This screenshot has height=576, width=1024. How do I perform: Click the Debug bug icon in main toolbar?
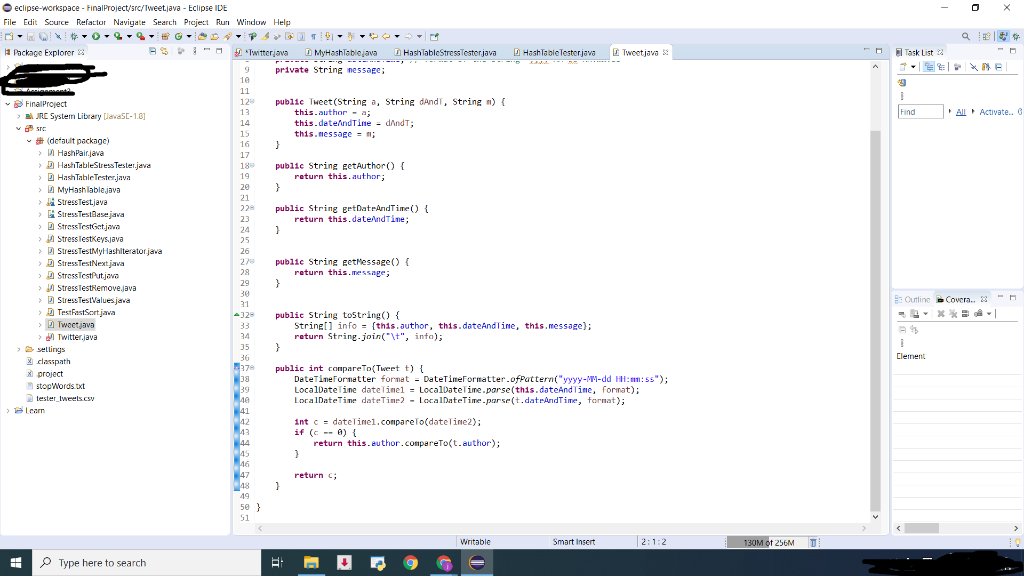[74, 37]
